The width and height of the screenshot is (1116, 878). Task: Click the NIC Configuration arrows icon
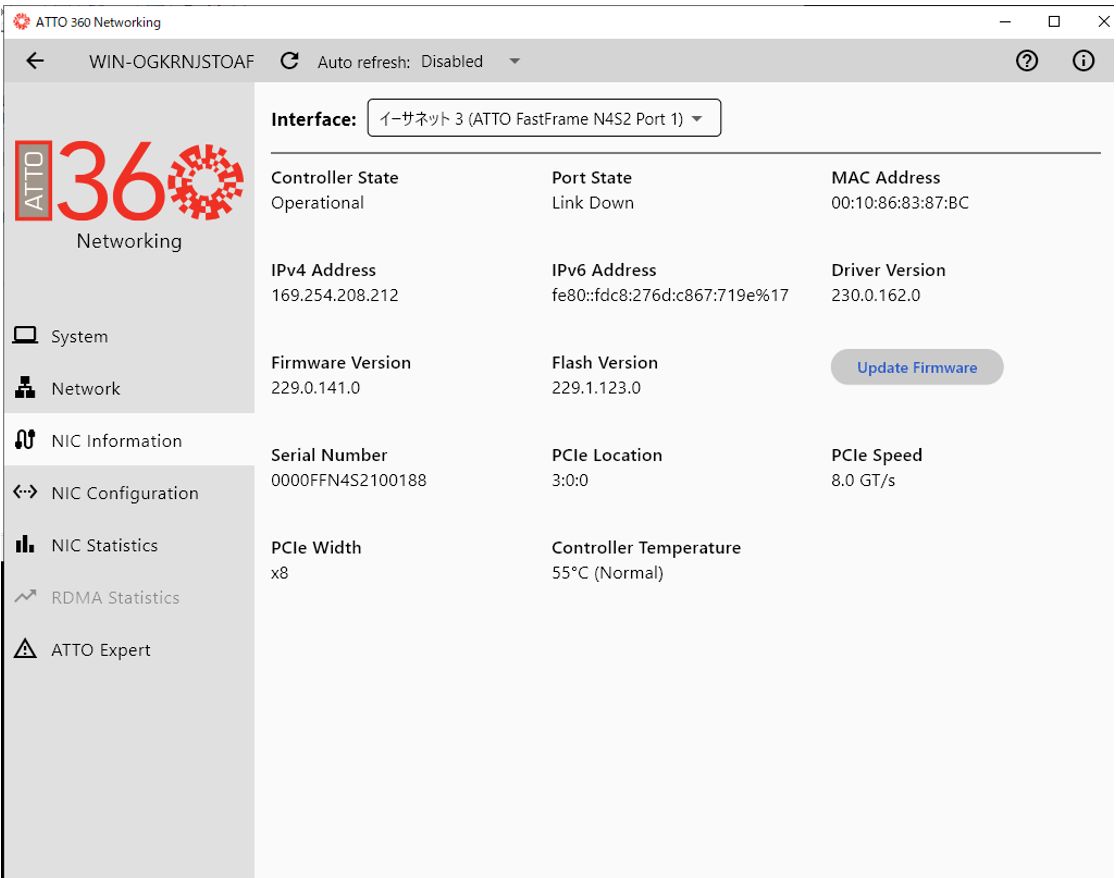point(25,492)
